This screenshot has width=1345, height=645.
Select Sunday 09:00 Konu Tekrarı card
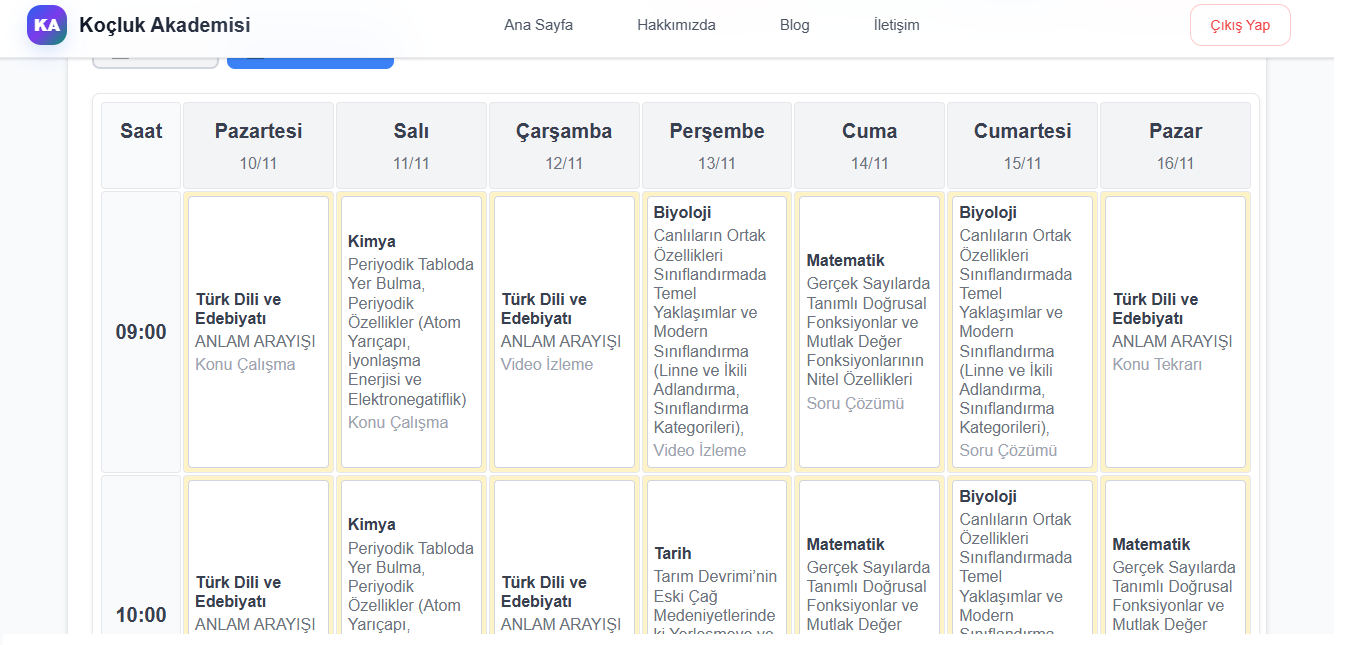tap(1175, 332)
